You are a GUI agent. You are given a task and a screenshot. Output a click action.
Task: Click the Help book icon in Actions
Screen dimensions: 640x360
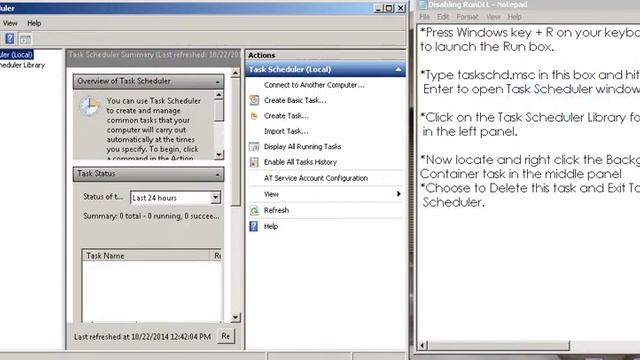tap(253, 226)
